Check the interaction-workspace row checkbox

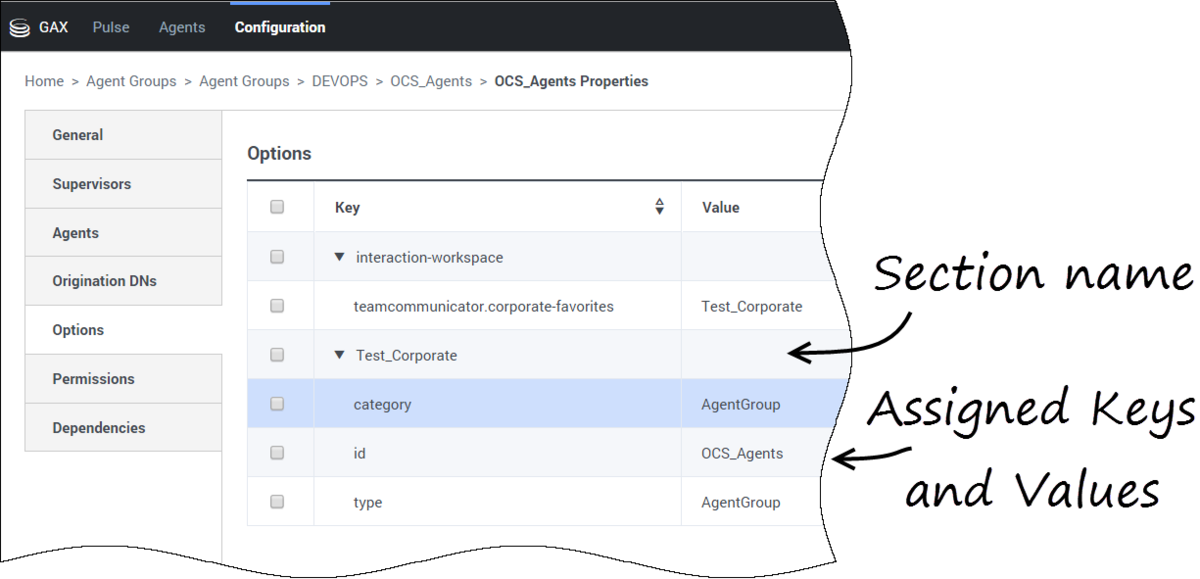point(277,257)
